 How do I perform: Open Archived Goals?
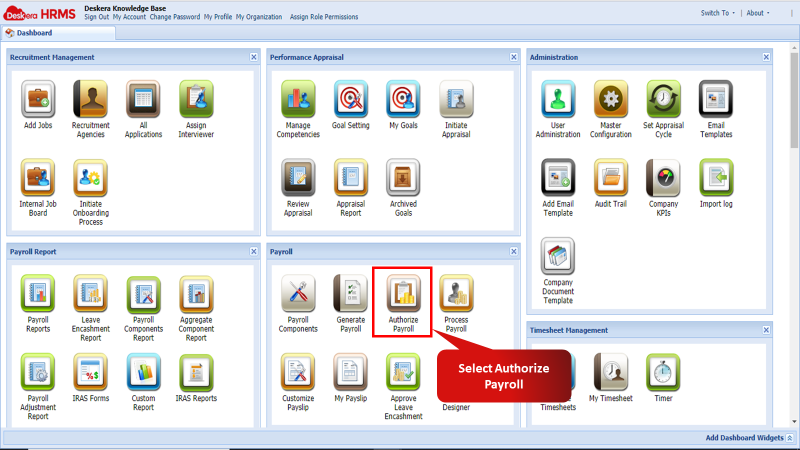click(x=403, y=178)
